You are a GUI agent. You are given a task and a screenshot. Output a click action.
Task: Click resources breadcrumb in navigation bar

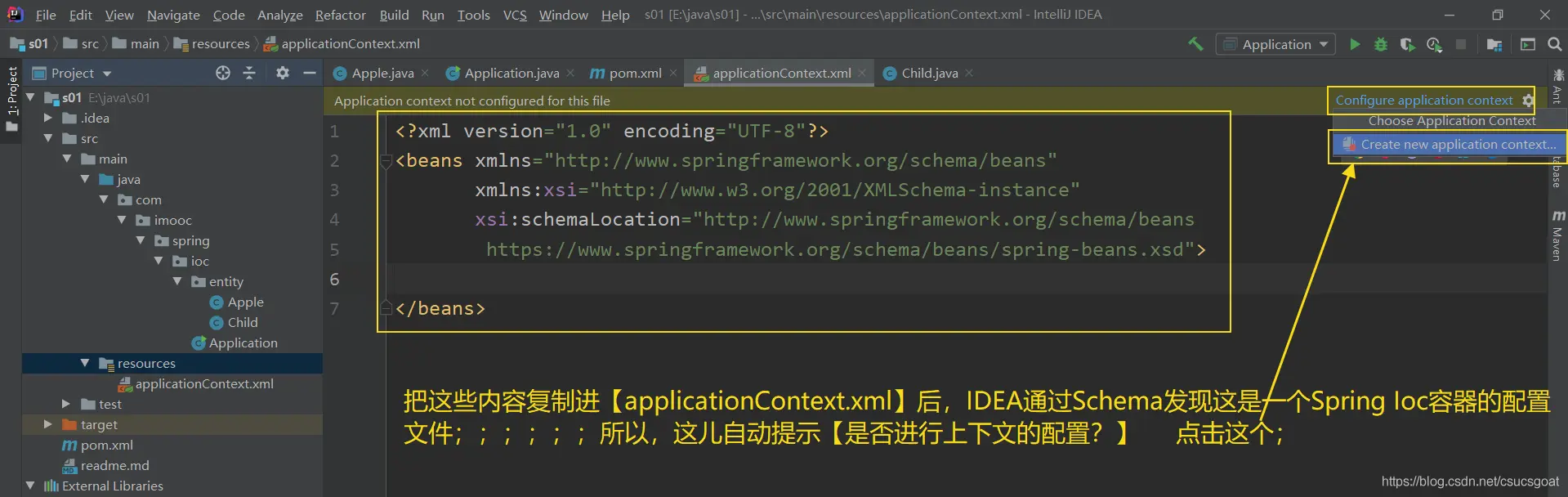pyautogui.click(x=212, y=44)
